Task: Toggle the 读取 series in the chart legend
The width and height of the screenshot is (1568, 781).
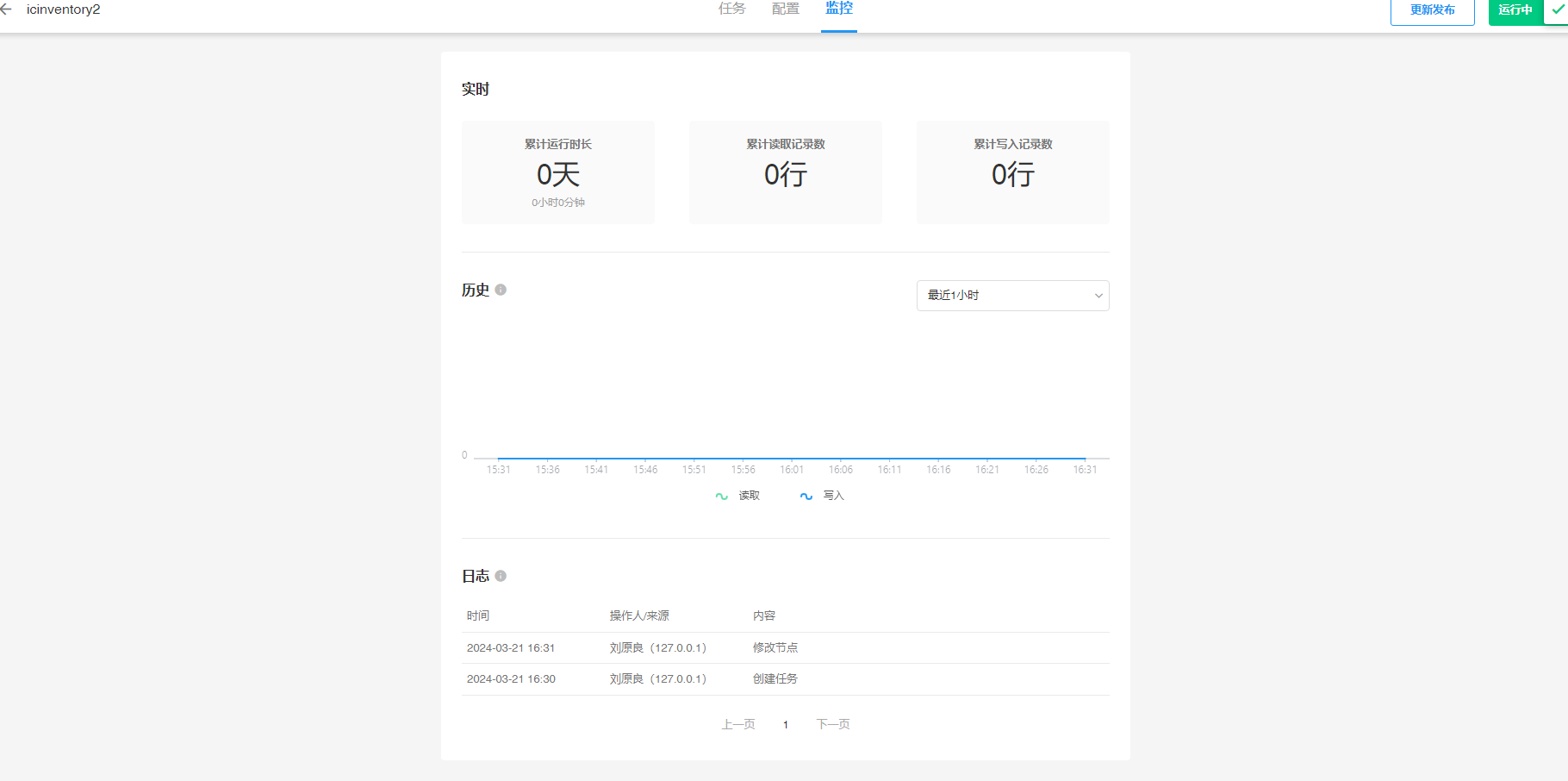Action: (x=737, y=496)
